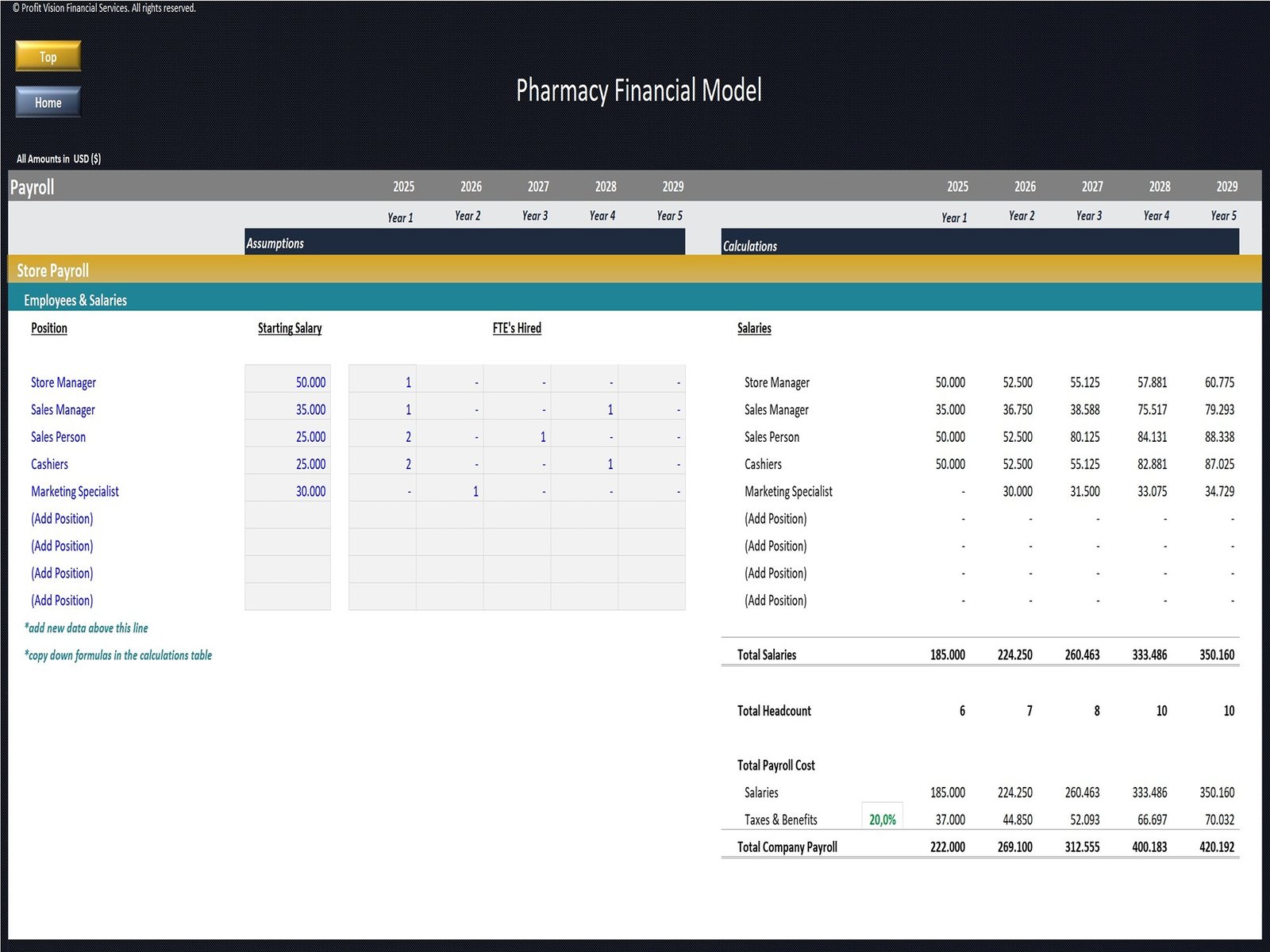Screen dimensions: 1270x952
Task: Select the Employees & Salaries teal header
Action: click(75, 300)
